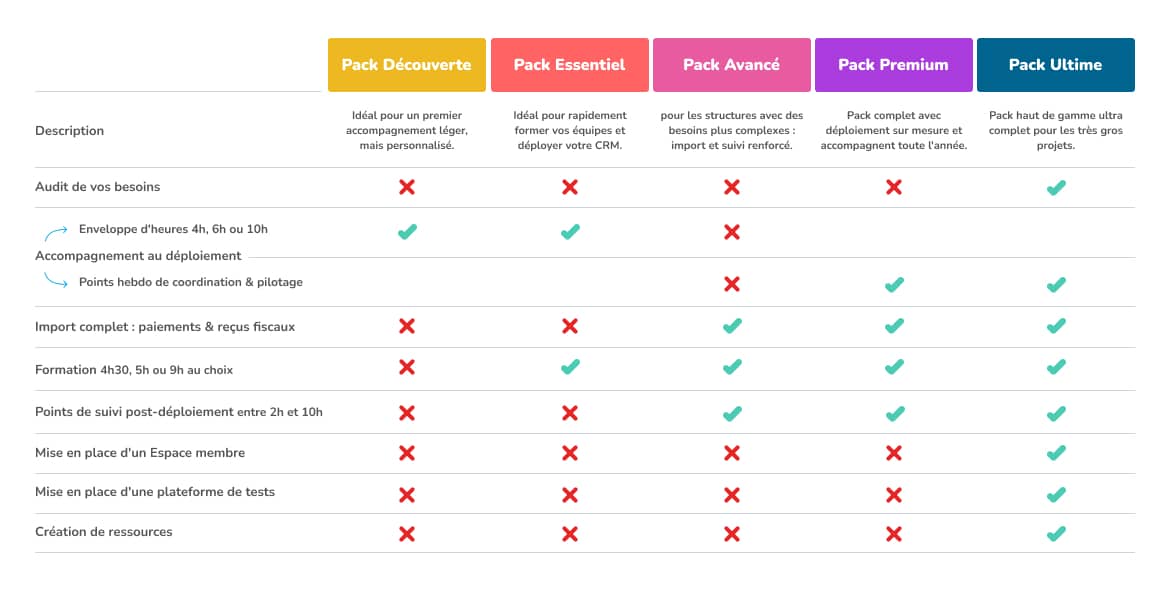The width and height of the screenshot is (1170, 590).
Task: Click the blue Pack Ultime header
Action: pos(1055,65)
